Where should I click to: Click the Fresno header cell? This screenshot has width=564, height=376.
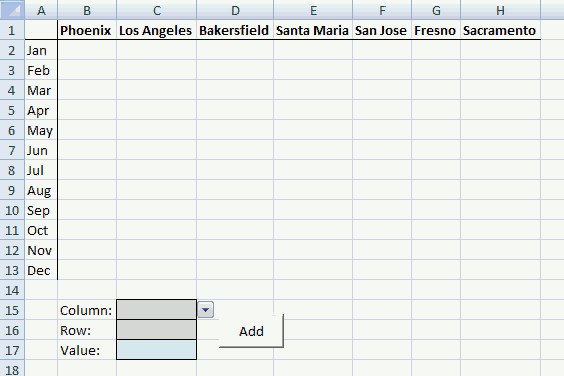pos(436,30)
